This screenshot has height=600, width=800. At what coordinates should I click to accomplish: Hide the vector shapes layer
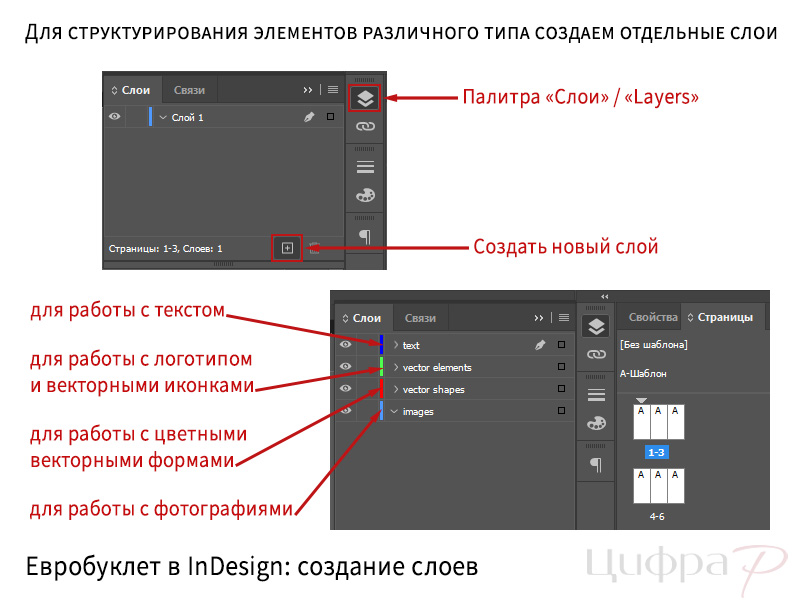(x=345, y=388)
